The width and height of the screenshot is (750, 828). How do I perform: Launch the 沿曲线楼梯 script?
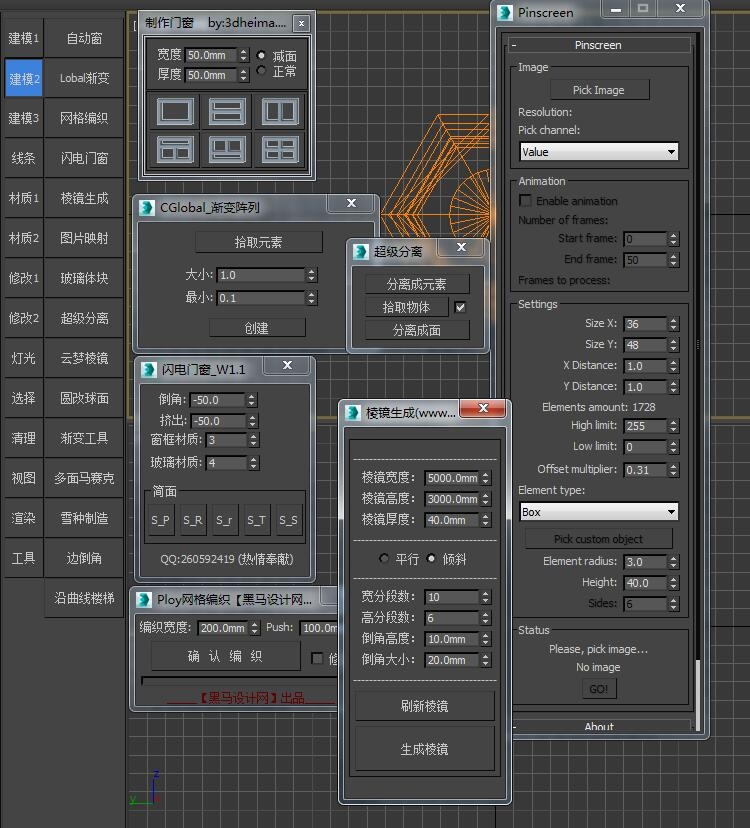point(85,598)
